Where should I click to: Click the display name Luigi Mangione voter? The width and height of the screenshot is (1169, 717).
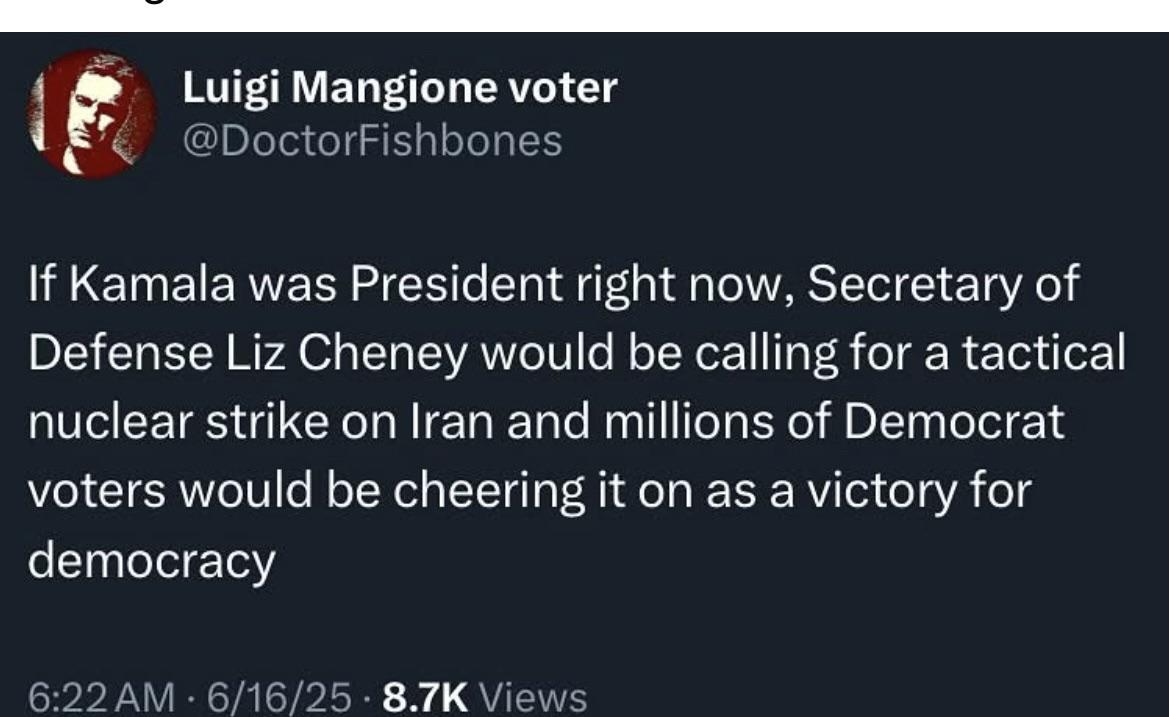coord(400,88)
